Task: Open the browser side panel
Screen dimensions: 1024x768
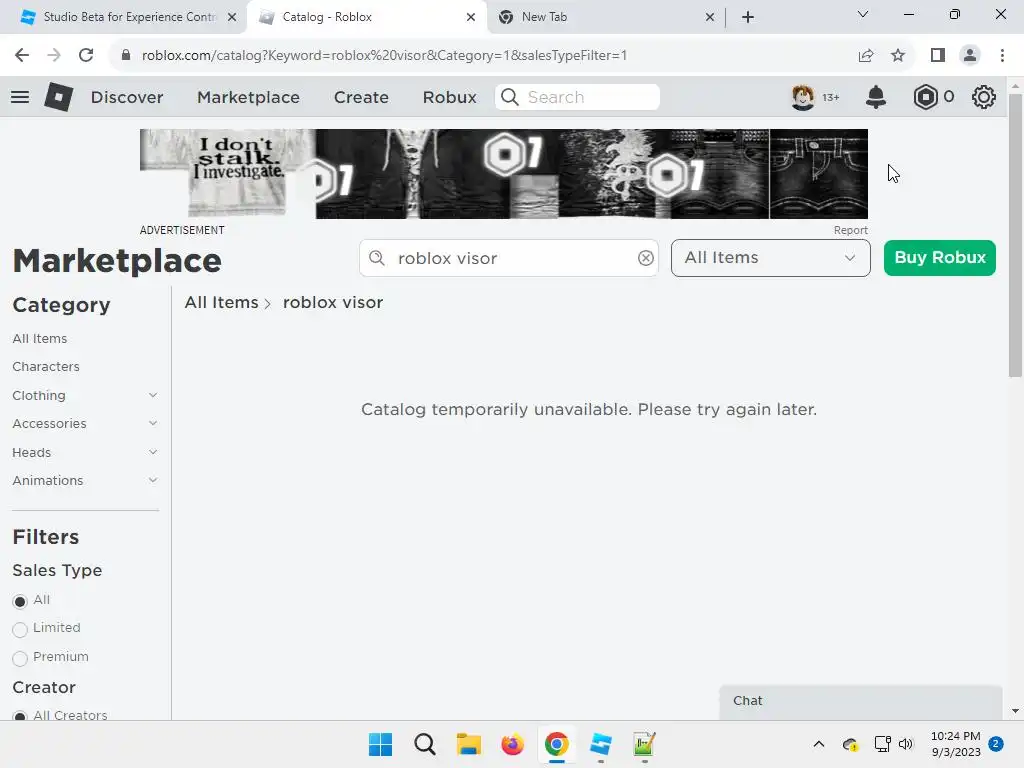Action: [938, 56]
